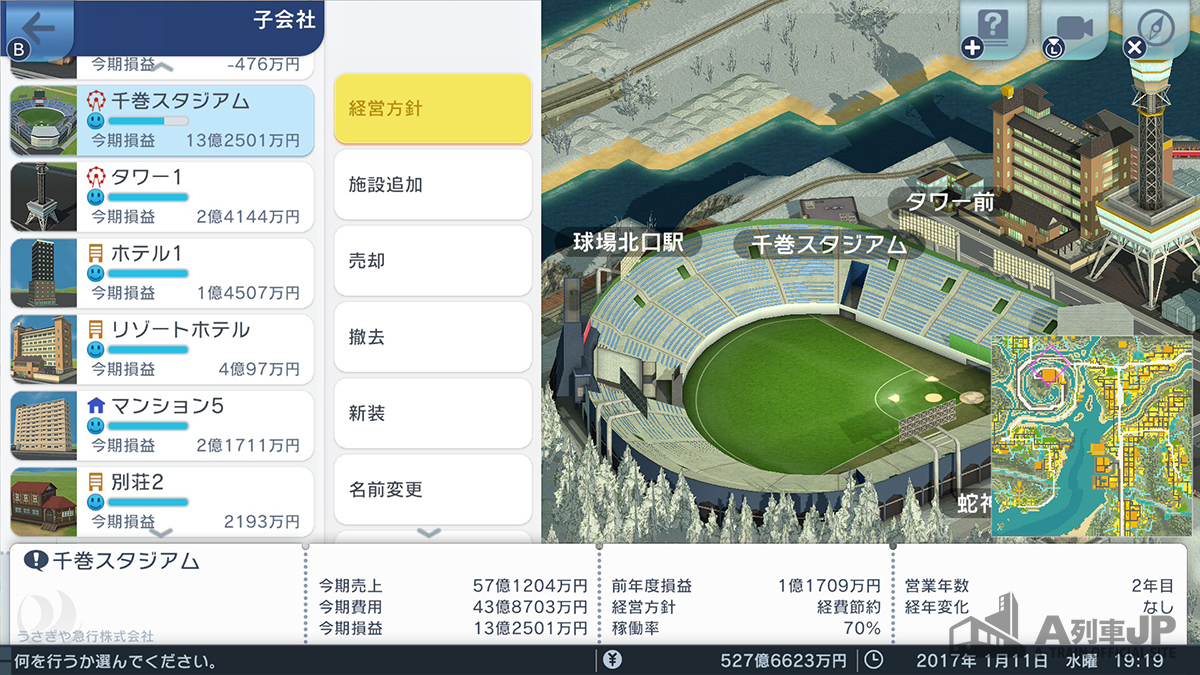Click the video camera view icon
The width and height of the screenshot is (1200, 675).
1074,28
